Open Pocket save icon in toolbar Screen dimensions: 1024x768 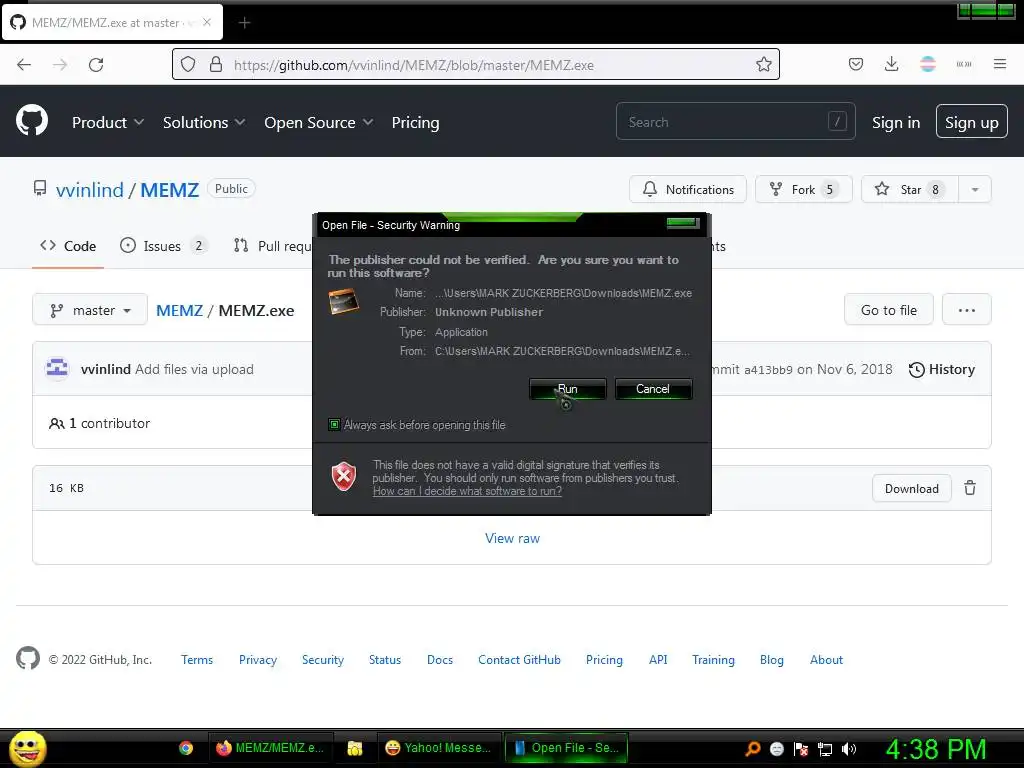pos(856,64)
